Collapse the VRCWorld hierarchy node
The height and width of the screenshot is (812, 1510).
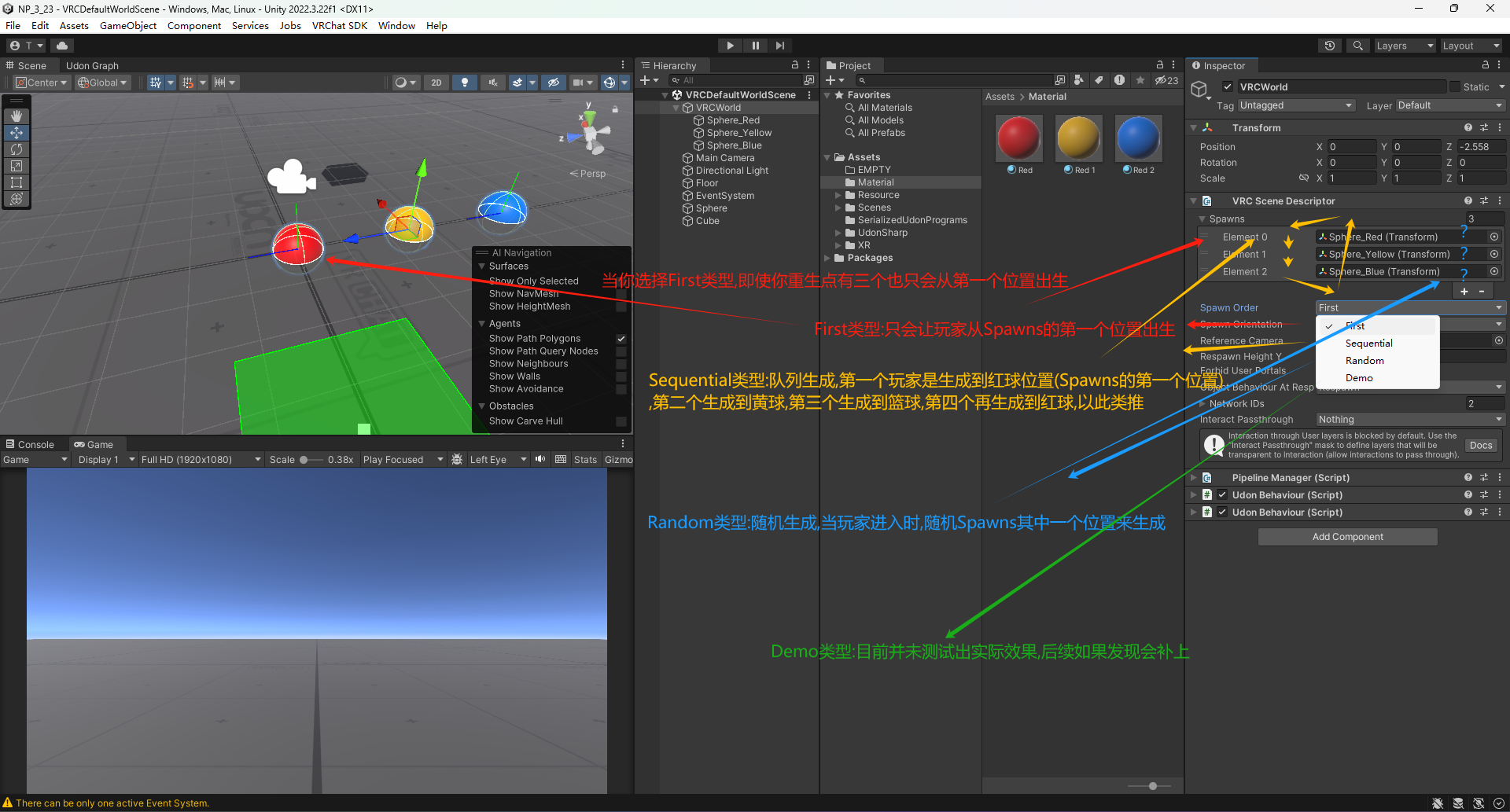tap(676, 108)
